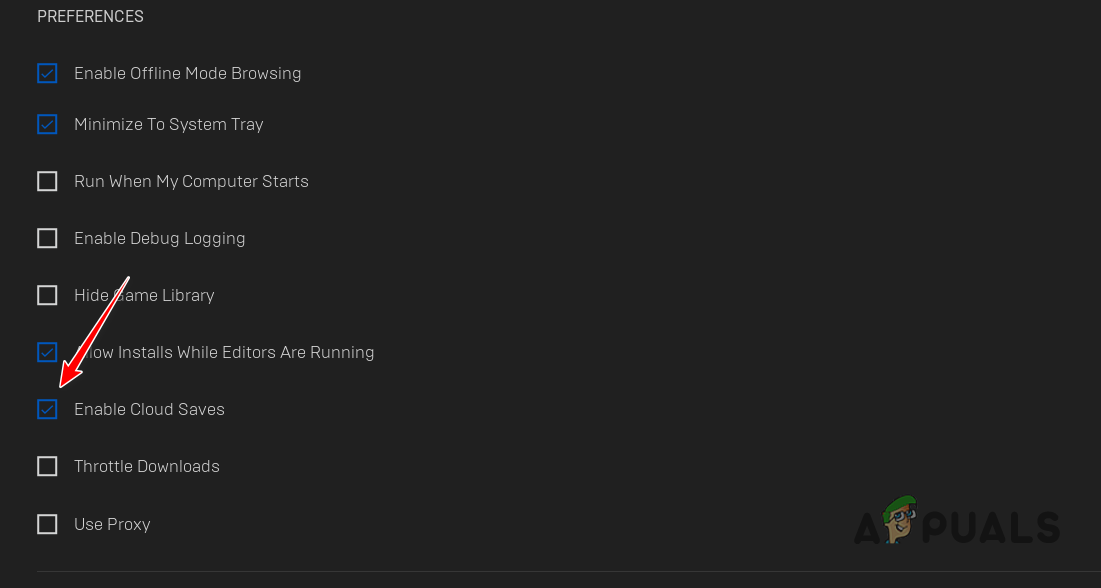The height and width of the screenshot is (588, 1101).
Task: Click the Enable Offline Mode Browsing label
Action: (x=187, y=73)
